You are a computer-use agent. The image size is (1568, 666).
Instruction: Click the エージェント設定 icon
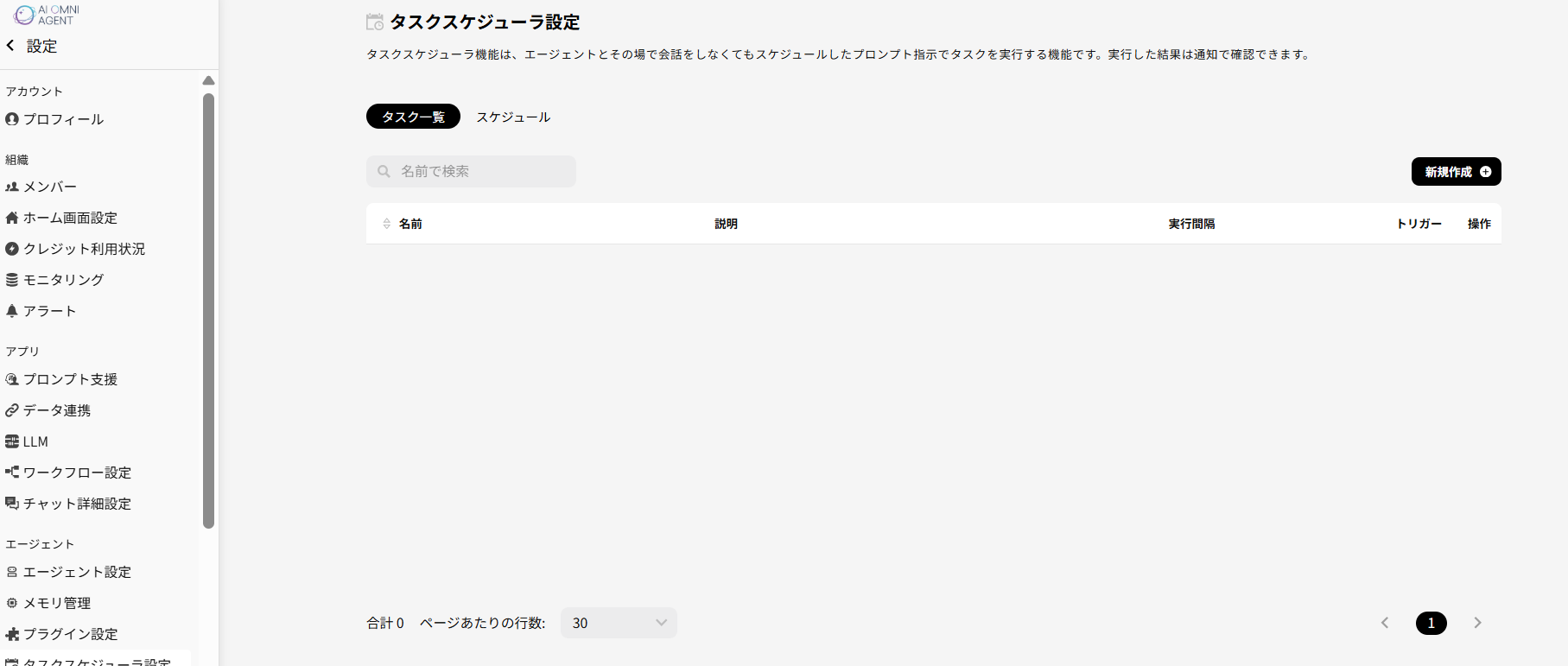pyautogui.click(x=12, y=572)
